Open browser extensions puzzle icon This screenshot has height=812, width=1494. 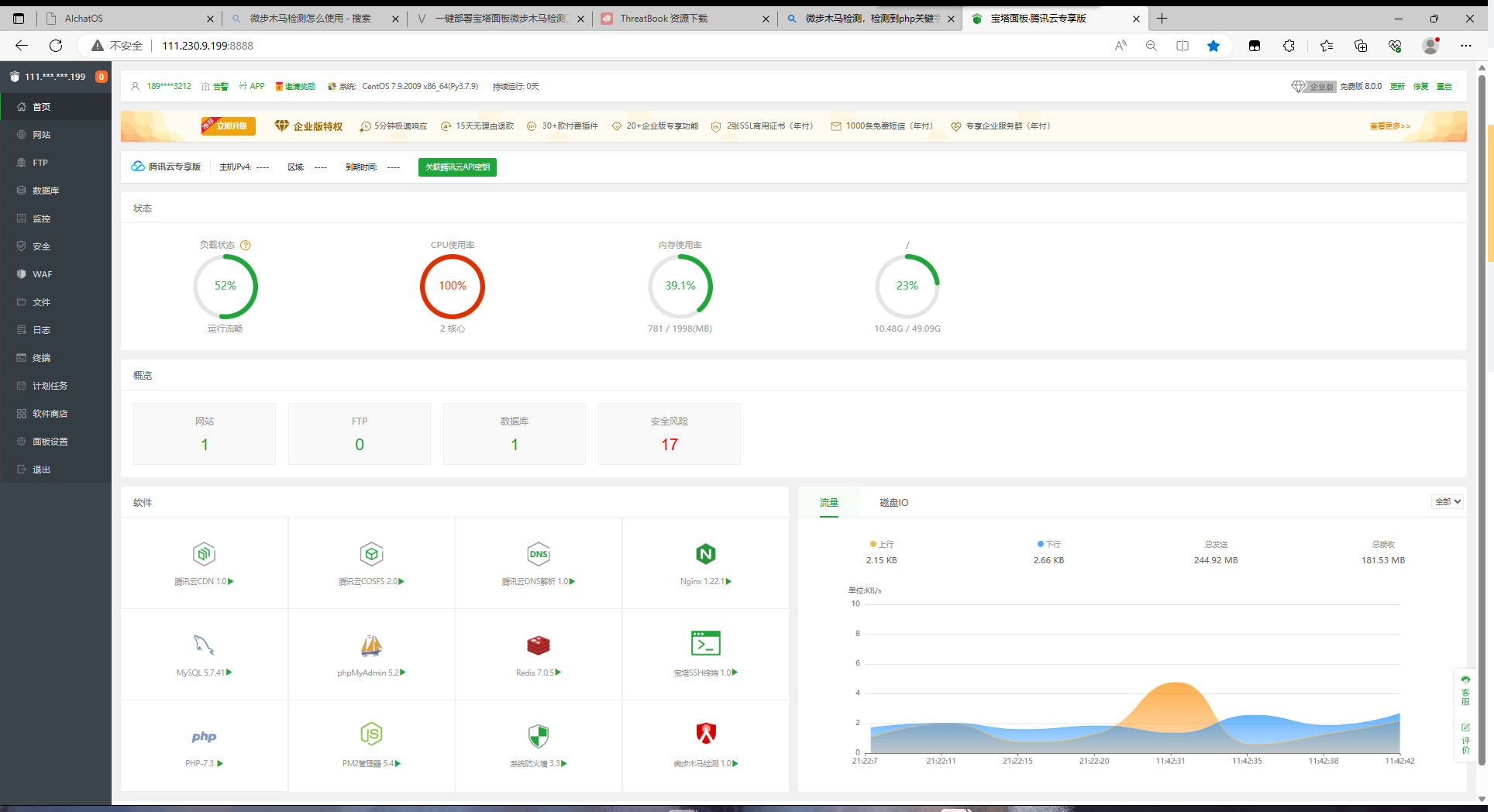[x=1289, y=46]
